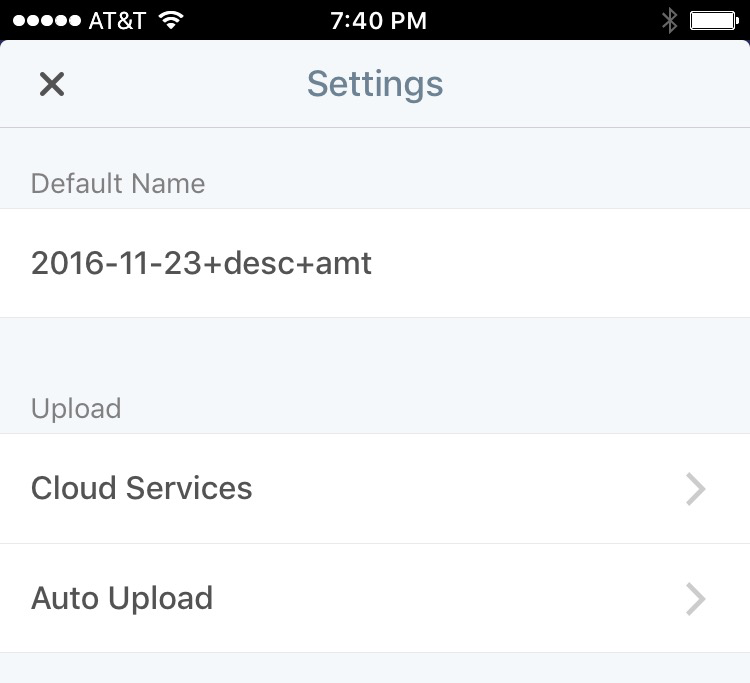Open Cloud Services via its chevron arrow
This screenshot has width=750, height=683.
coord(696,488)
